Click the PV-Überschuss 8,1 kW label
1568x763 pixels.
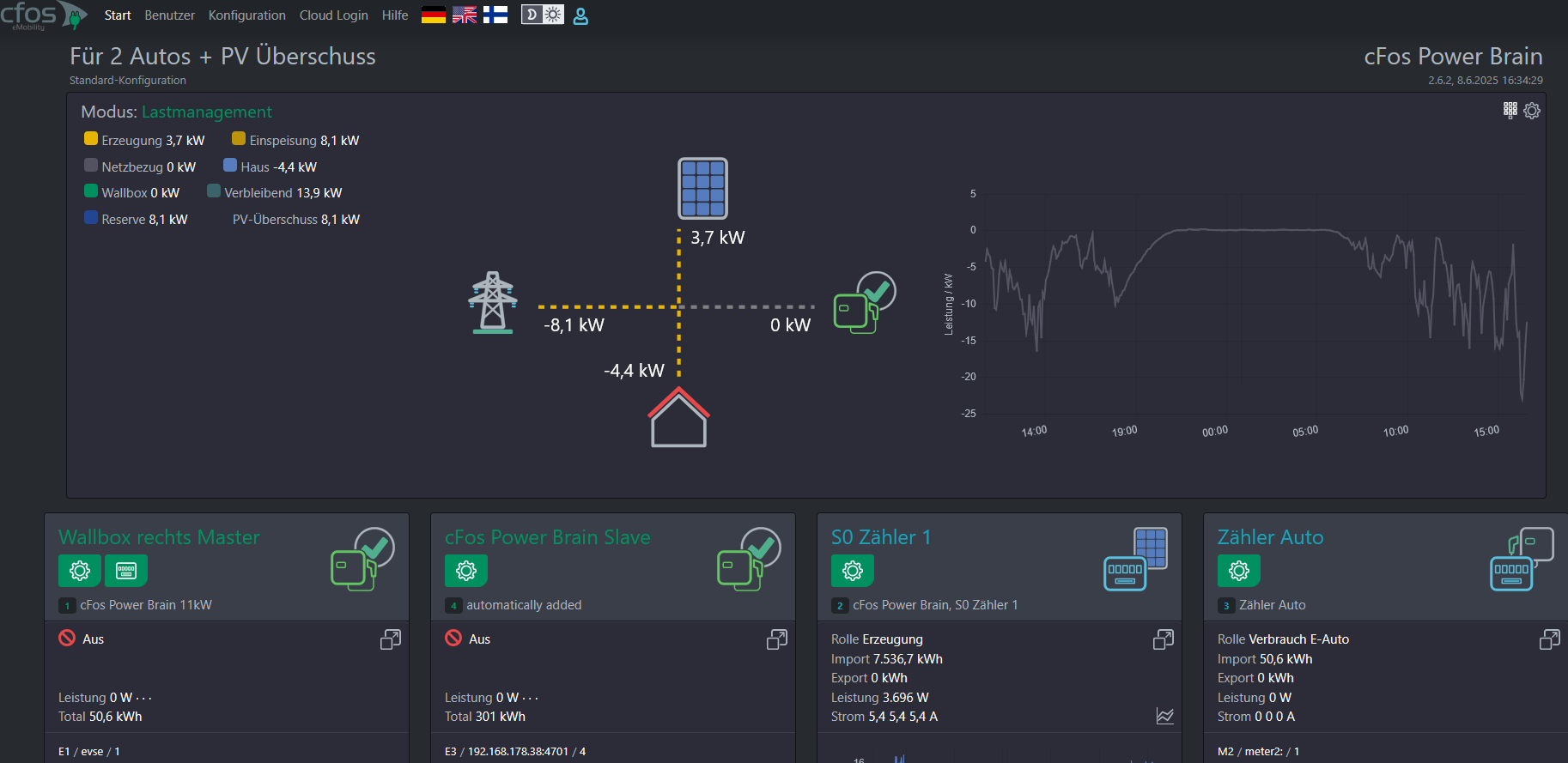click(x=296, y=220)
